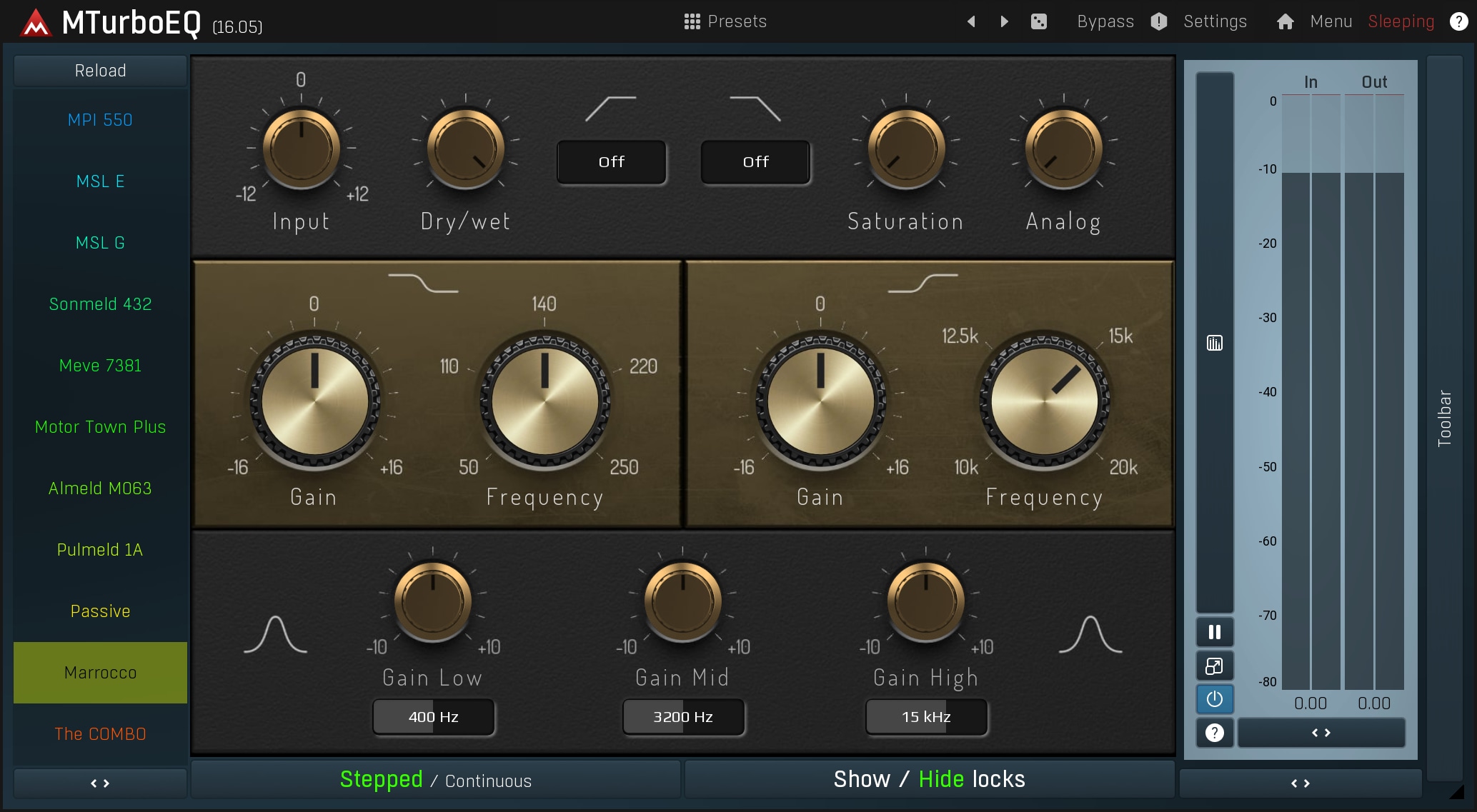This screenshot has width=1477, height=812.
Task: Open the 400 Hz frequency selector
Action: pyautogui.click(x=433, y=716)
